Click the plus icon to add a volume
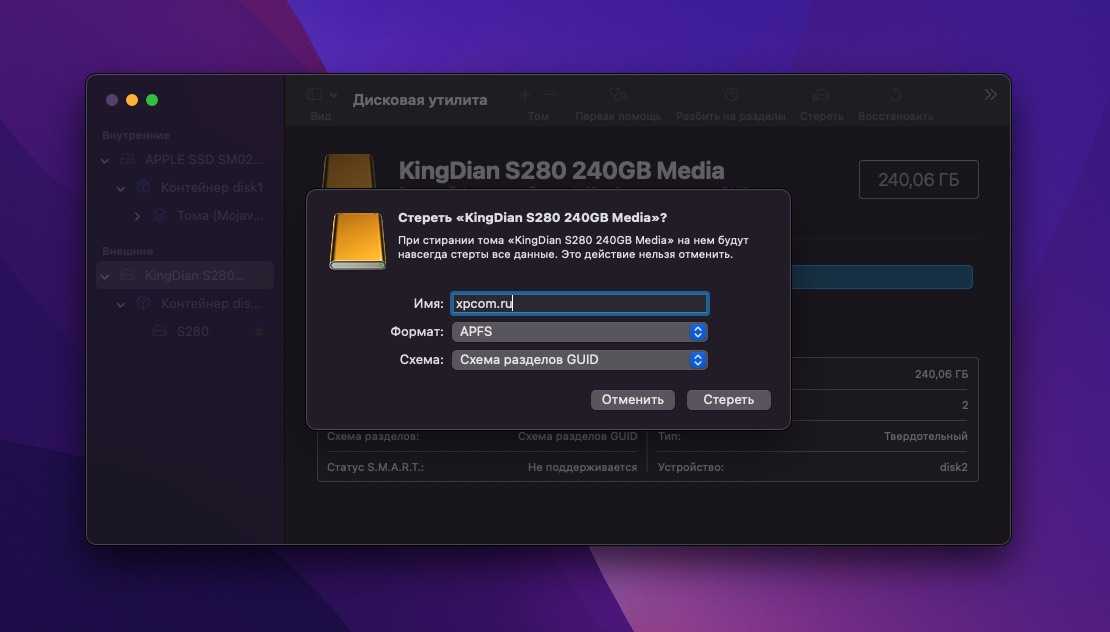Viewport: 1110px width, 632px height. point(525,96)
